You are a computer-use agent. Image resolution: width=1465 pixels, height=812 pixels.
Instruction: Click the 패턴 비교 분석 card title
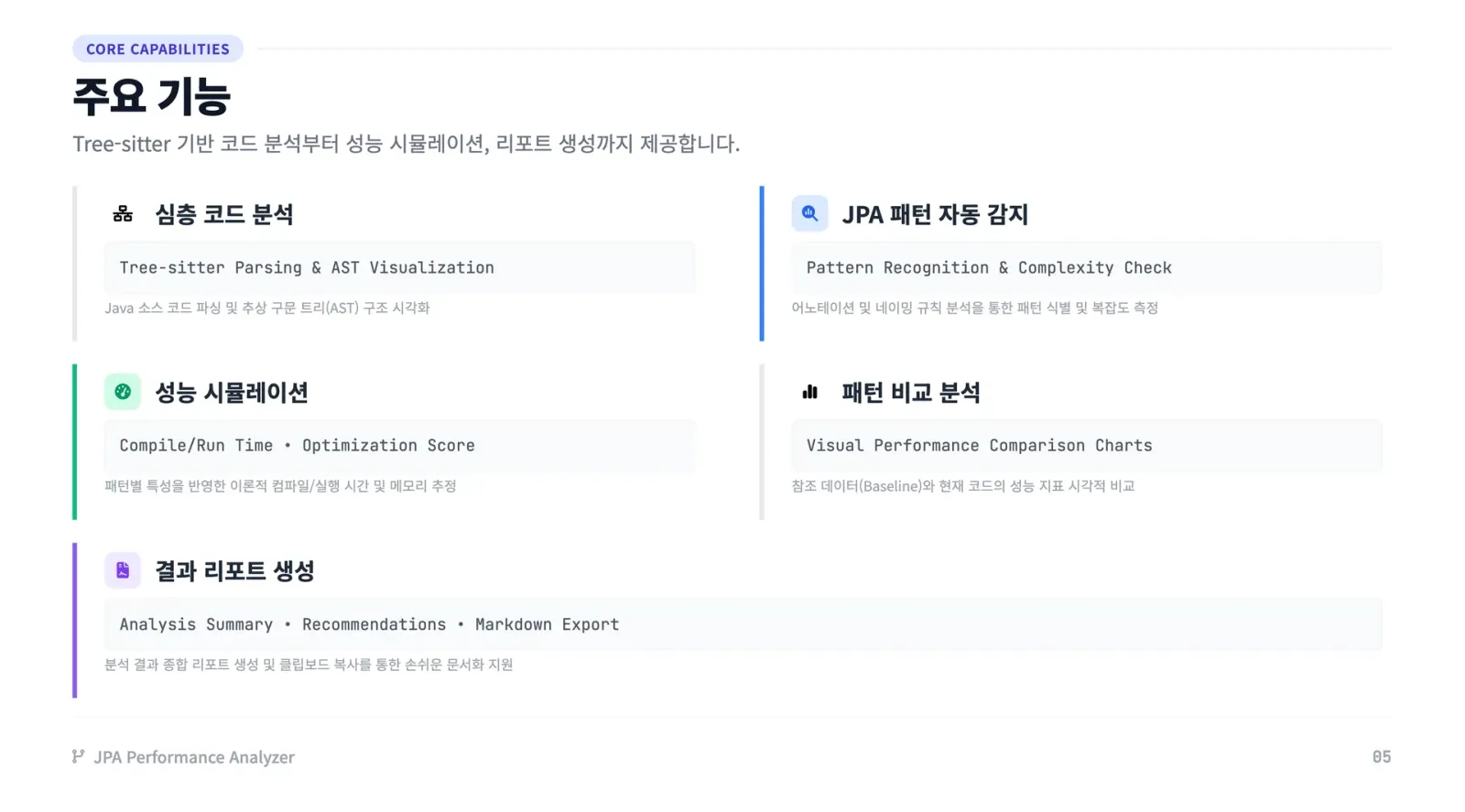click(x=911, y=392)
